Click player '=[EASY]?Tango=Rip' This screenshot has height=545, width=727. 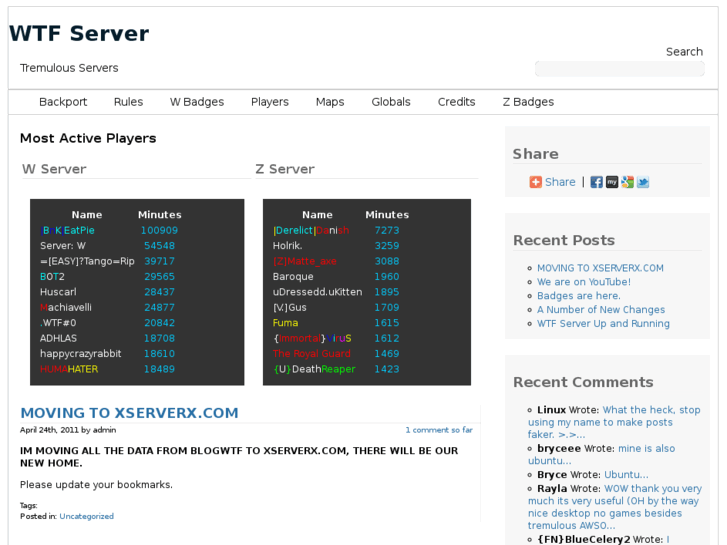[x=87, y=261]
